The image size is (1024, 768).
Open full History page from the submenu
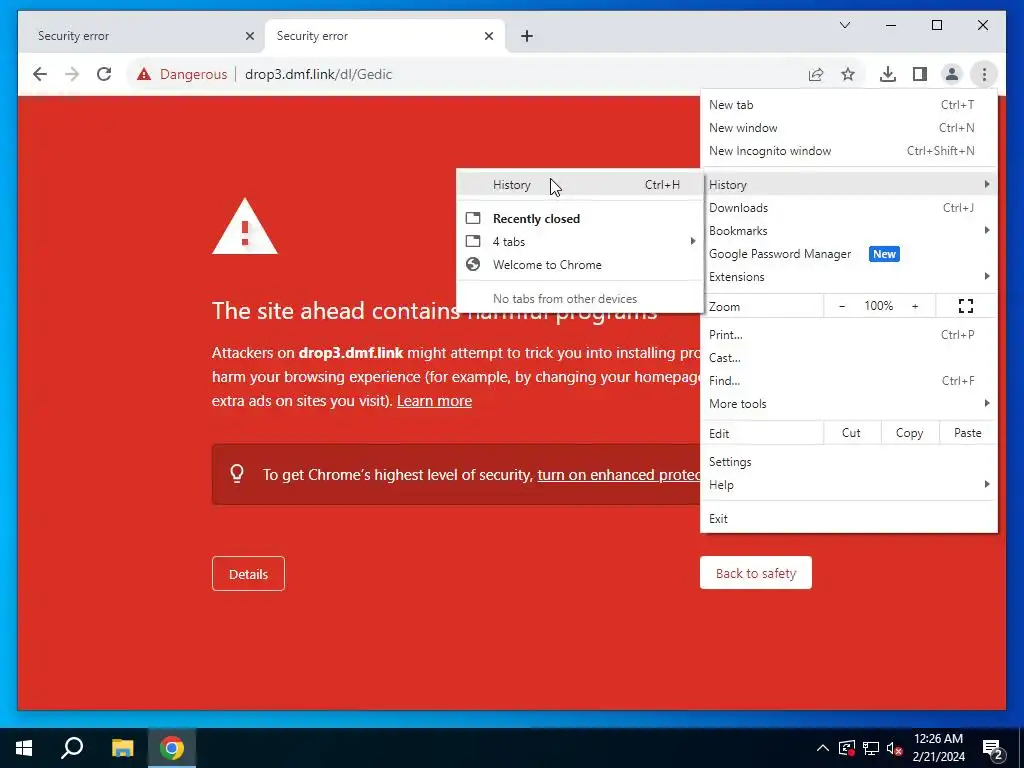580,185
